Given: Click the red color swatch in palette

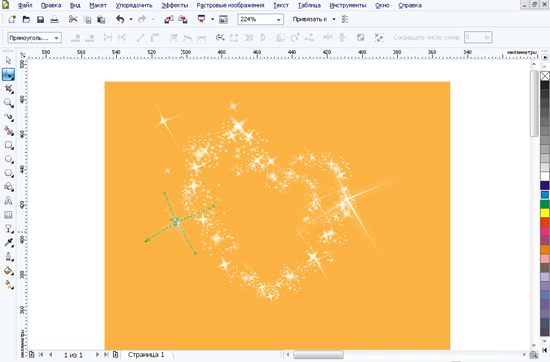Looking at the screenshot, I should [x=544, y=222].
